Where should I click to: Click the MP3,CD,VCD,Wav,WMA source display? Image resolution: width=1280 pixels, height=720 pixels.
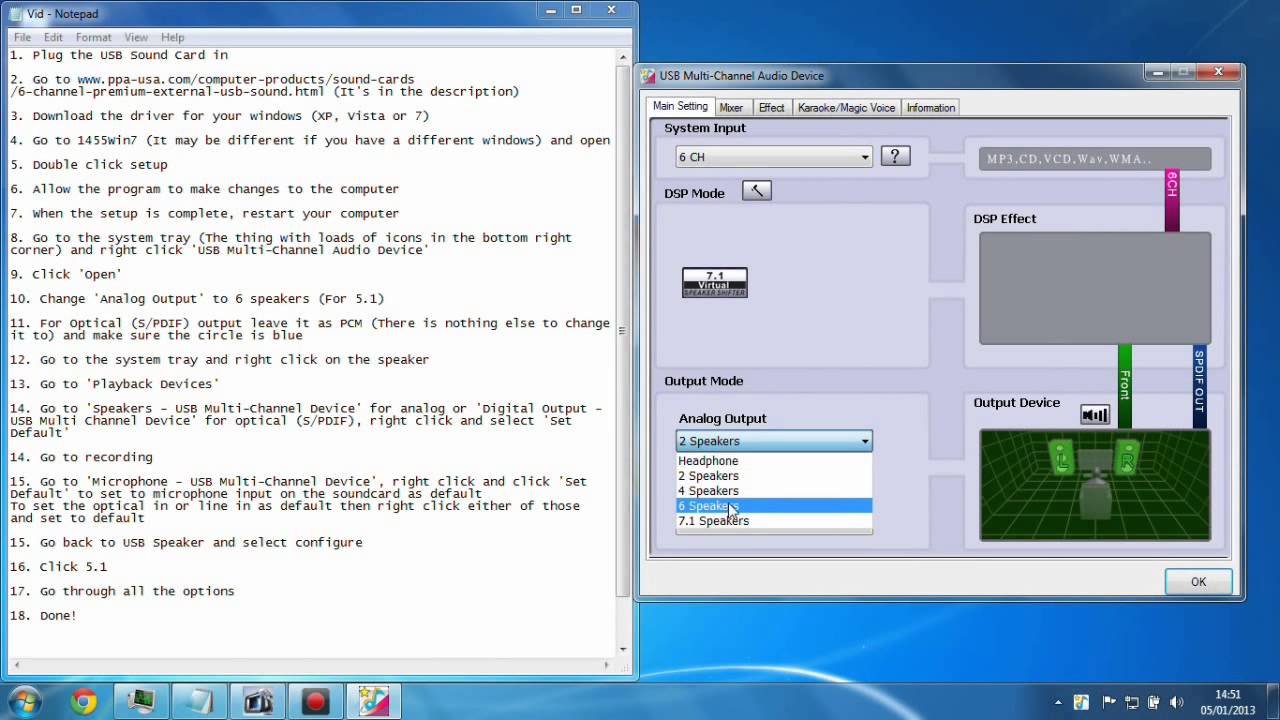click(1095, 158)
